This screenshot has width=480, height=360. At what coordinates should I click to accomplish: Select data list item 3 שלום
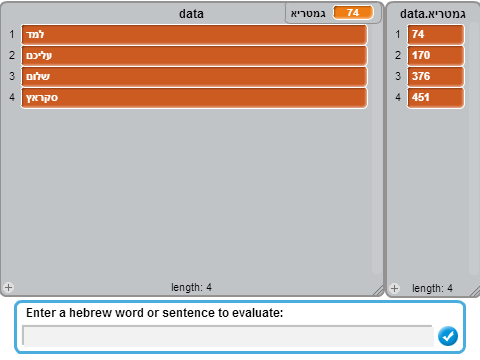(x=194, y=76)
